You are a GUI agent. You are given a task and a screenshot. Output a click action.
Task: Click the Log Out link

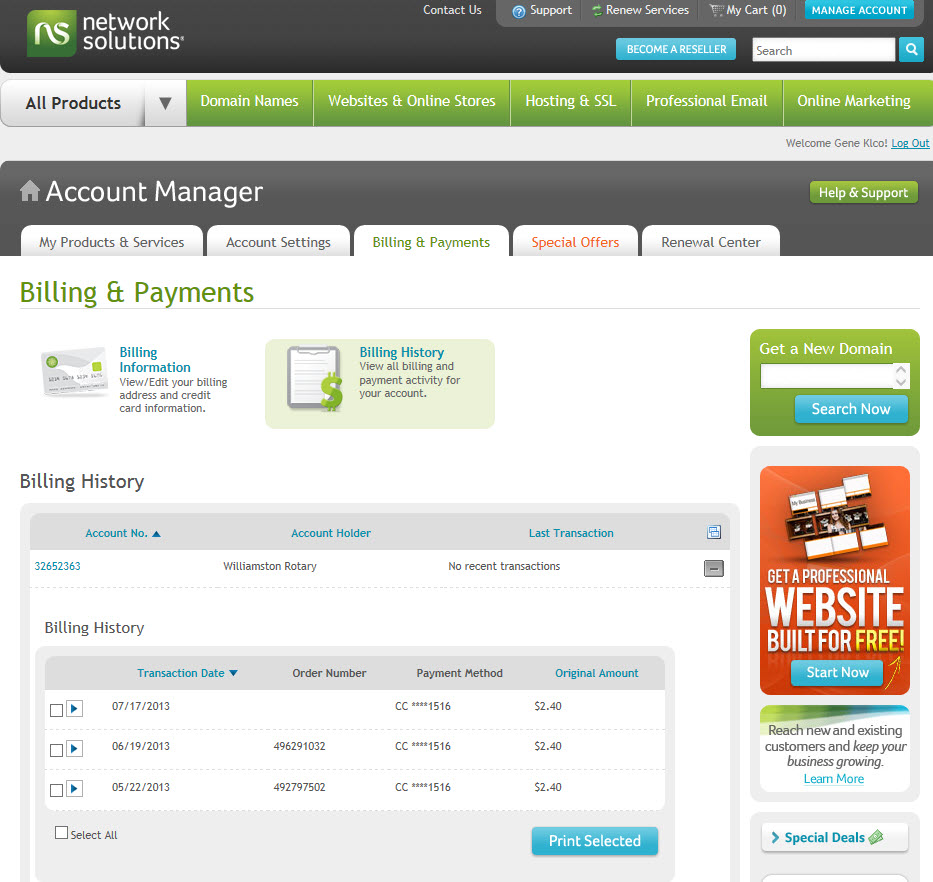(910, 143)
